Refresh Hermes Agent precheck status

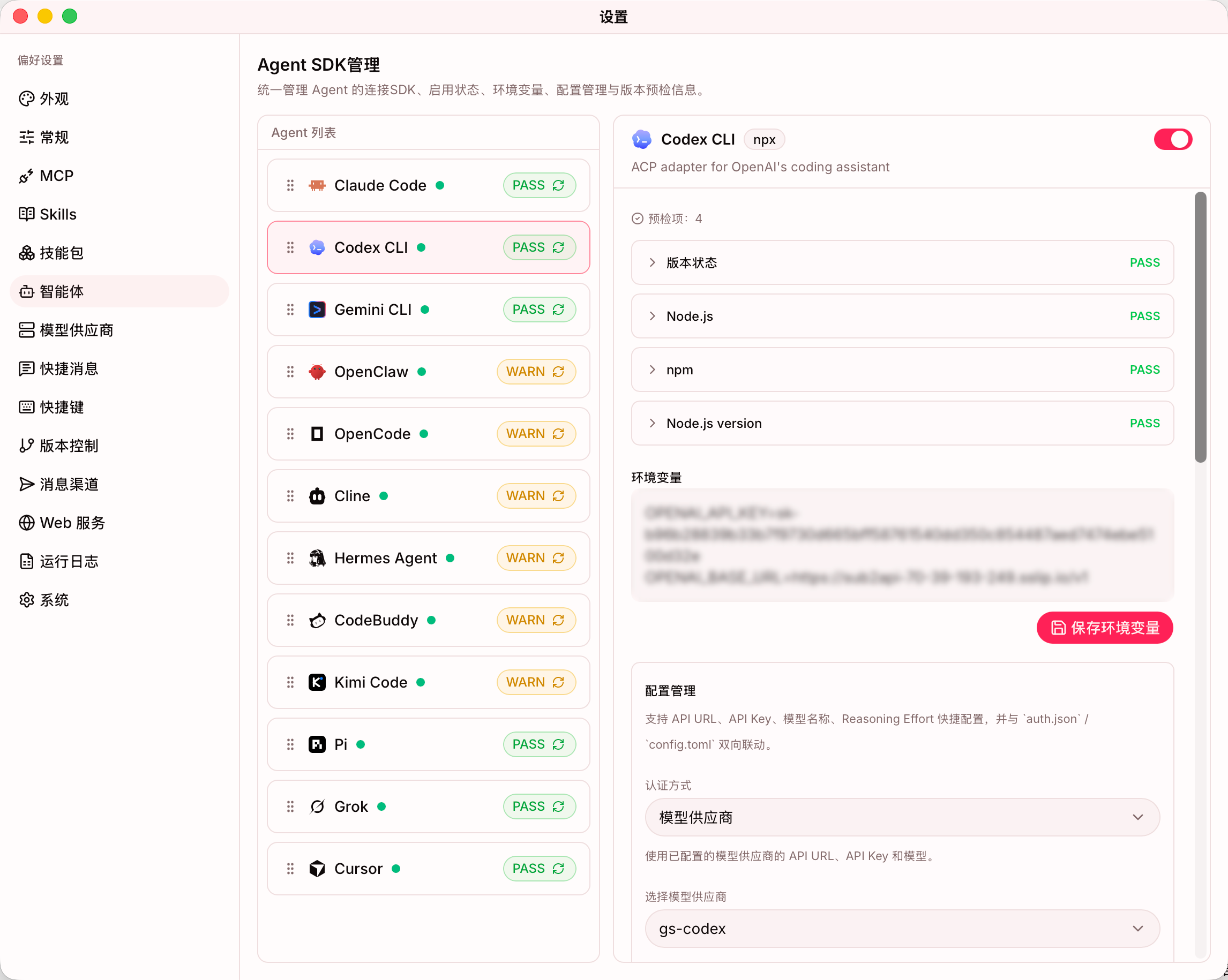[558, 557]
